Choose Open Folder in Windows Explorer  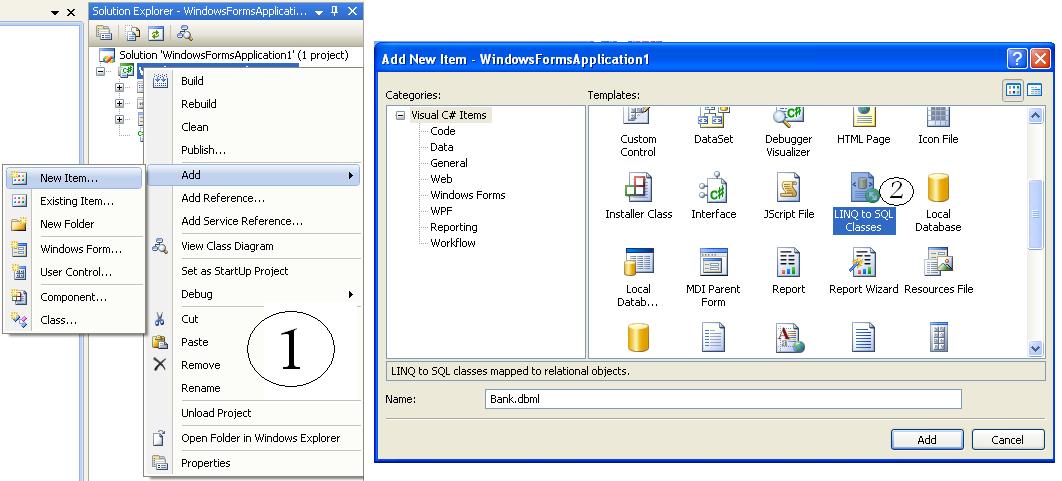pyautogui.click(x=254, y=438)
